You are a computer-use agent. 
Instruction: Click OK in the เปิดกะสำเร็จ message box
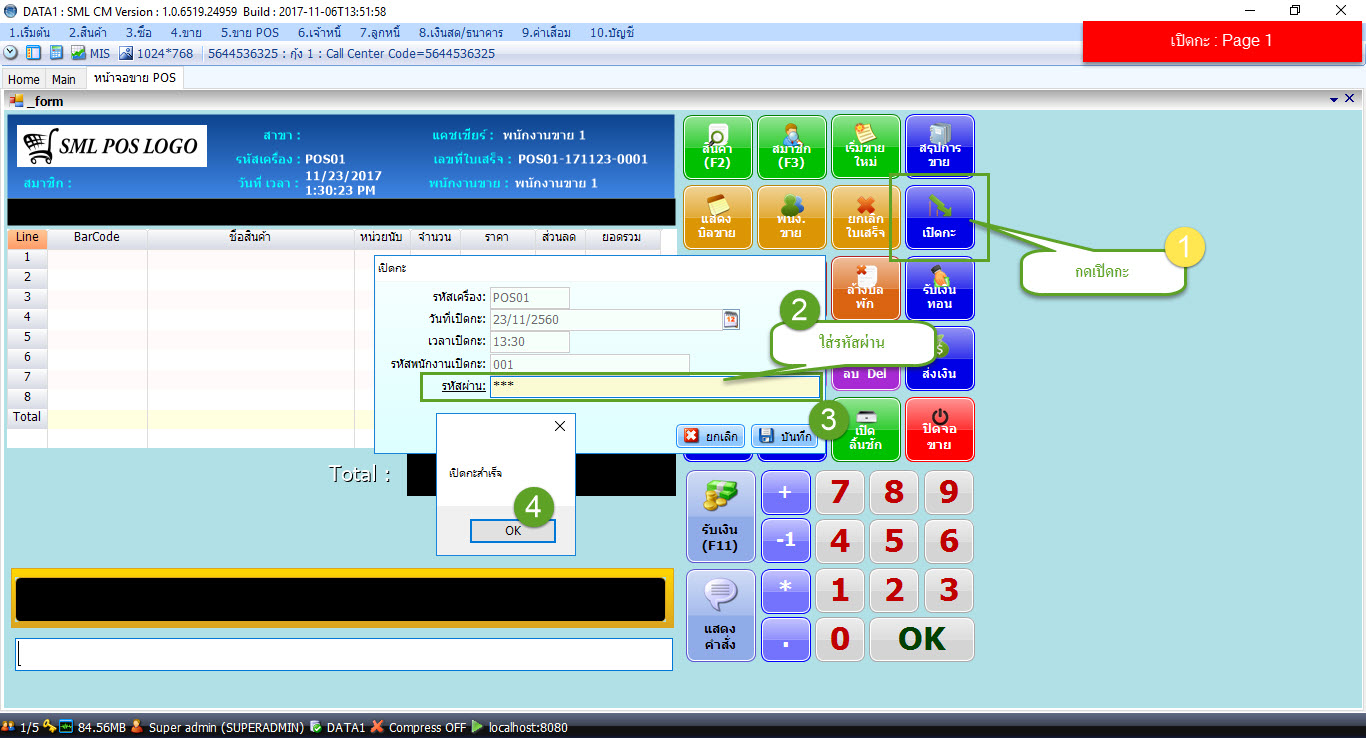tap(512, 531)
